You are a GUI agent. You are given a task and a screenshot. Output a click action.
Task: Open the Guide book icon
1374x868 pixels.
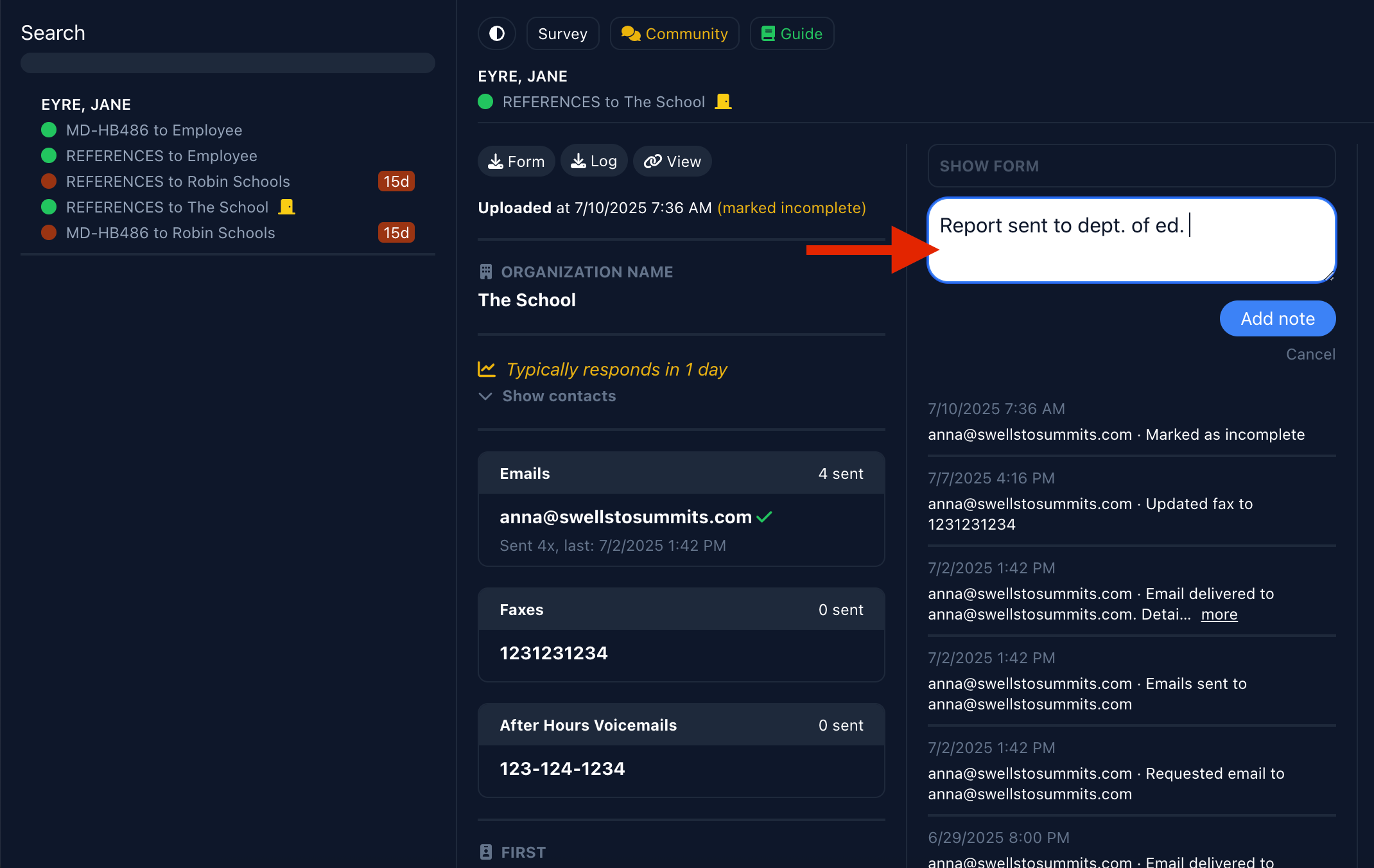(767, 33)
